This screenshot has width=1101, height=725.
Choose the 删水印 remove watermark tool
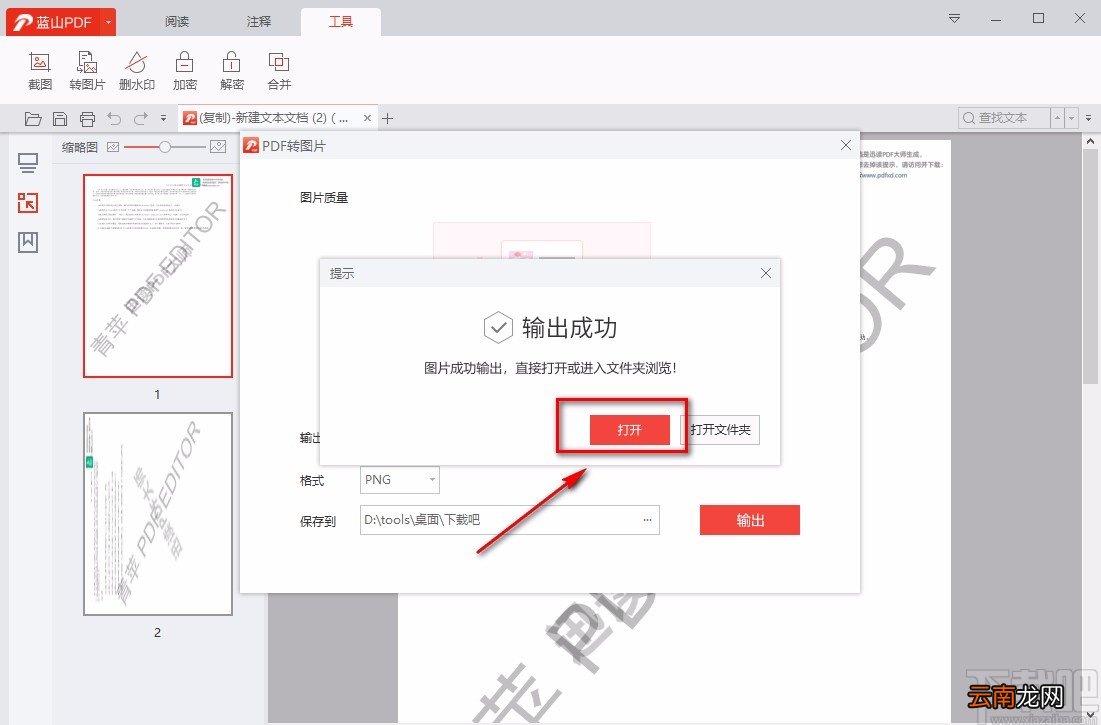click(136, 71)
